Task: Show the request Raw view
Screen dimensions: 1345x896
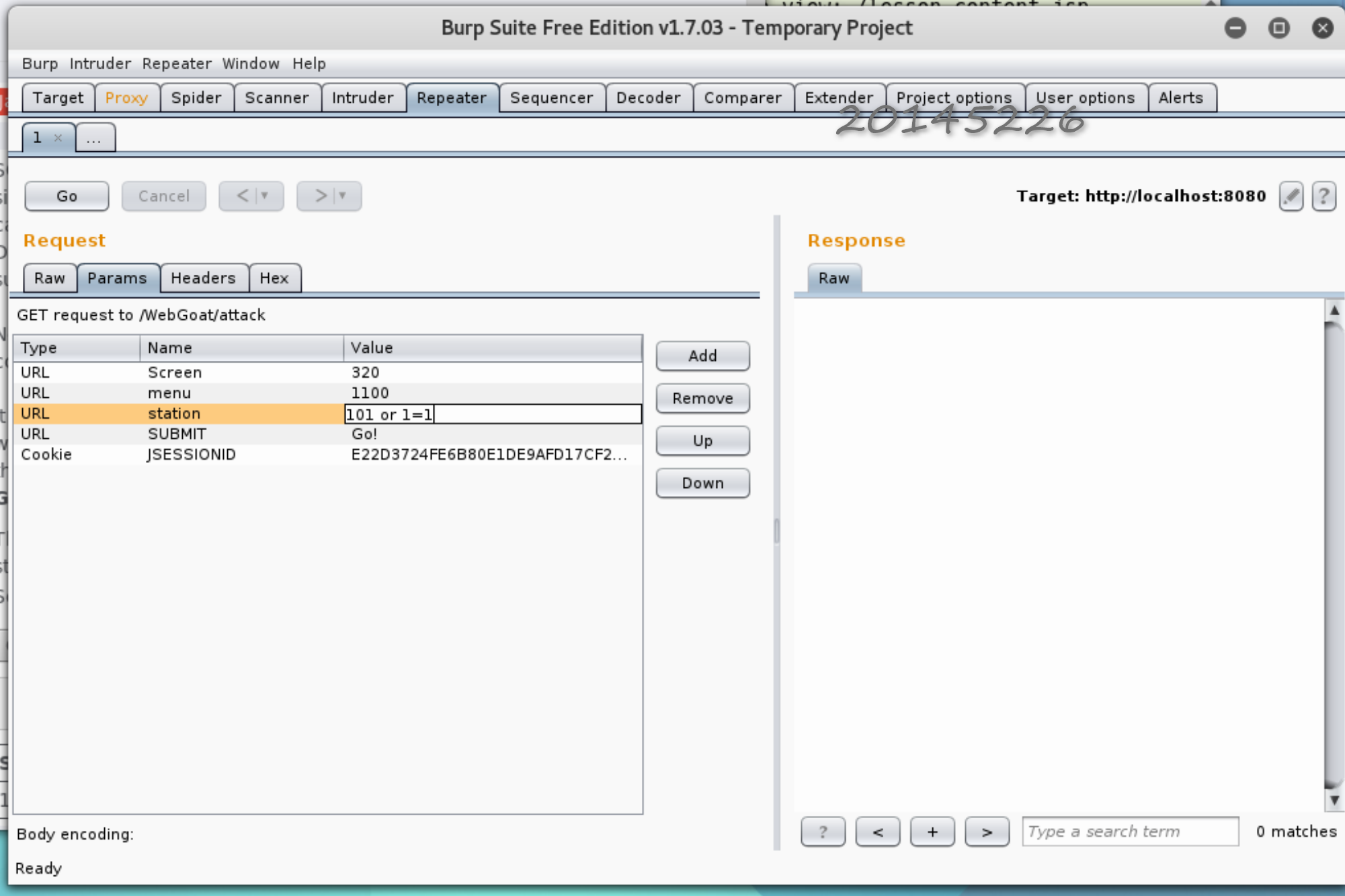Action: click(x=50, y=278)
